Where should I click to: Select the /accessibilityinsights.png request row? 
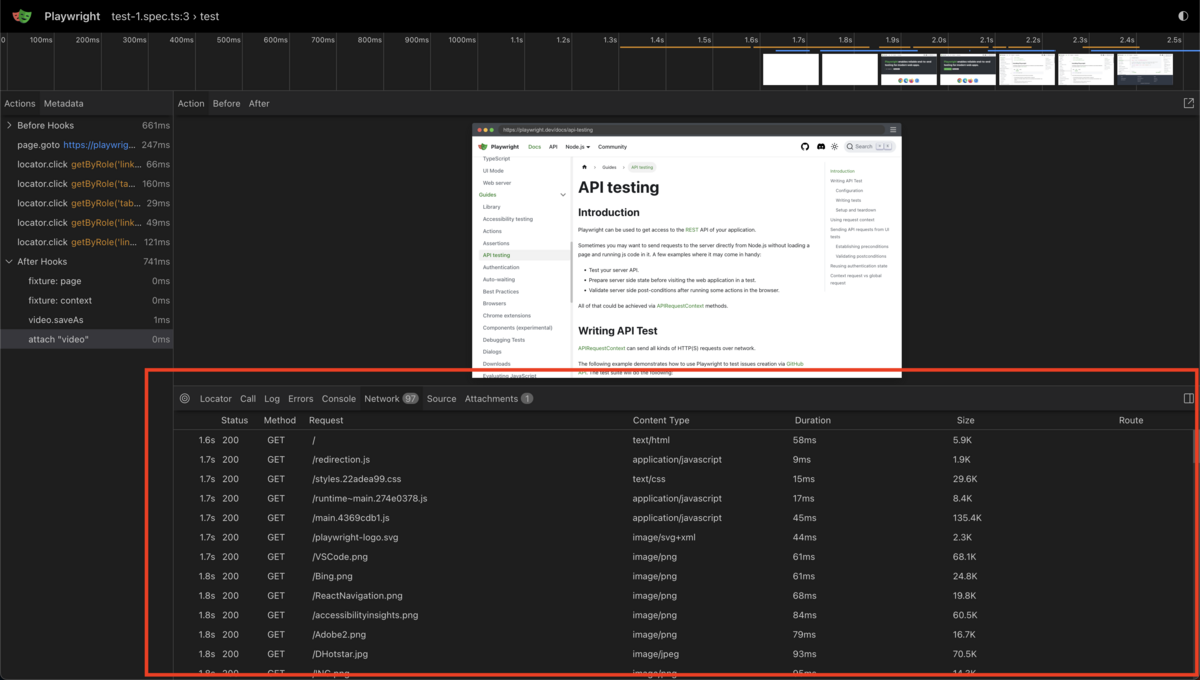pos(683,615)
